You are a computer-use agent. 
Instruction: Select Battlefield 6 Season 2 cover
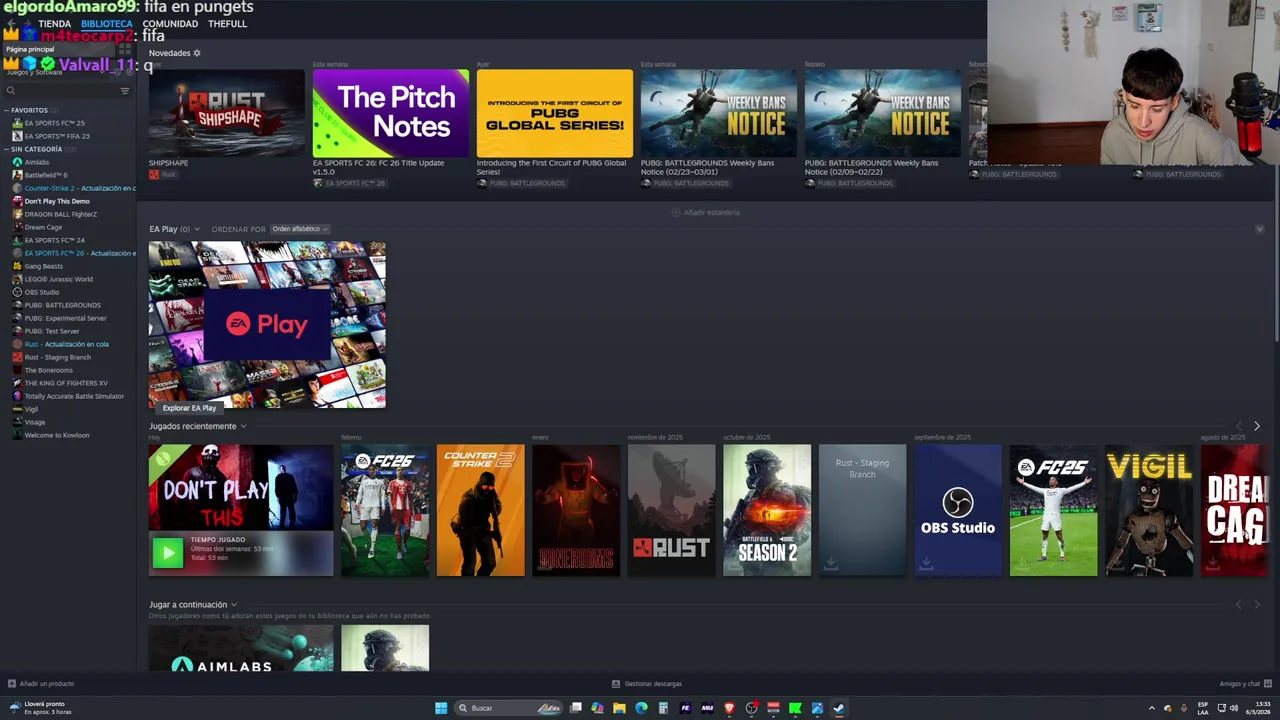coord(767,510)
